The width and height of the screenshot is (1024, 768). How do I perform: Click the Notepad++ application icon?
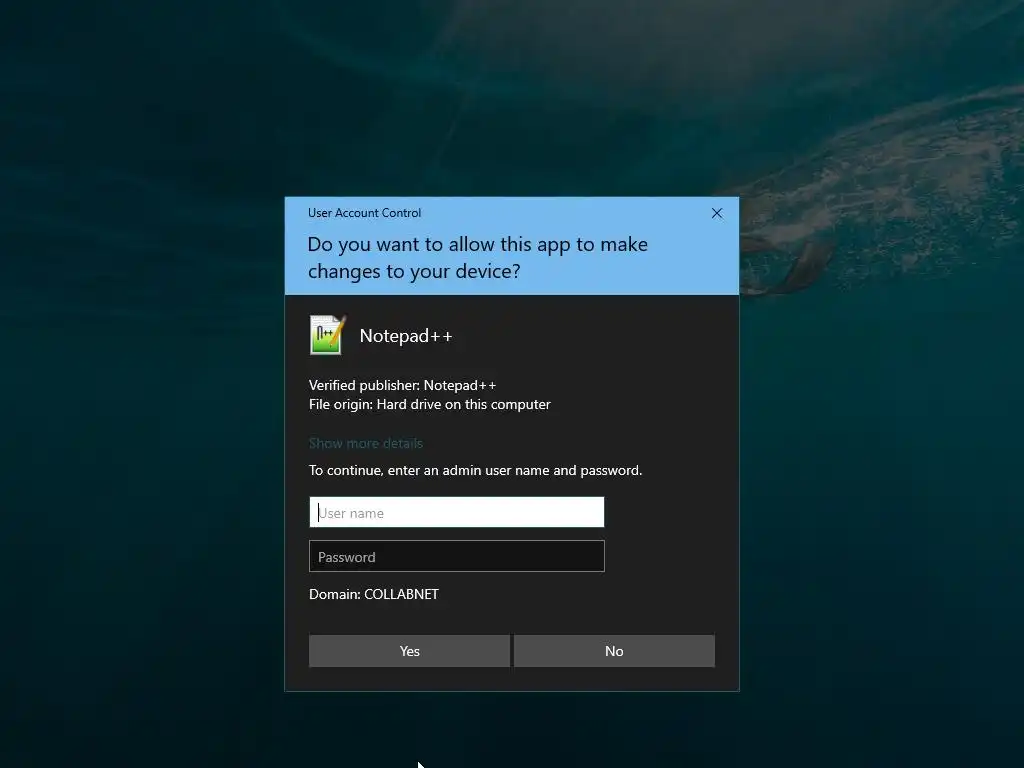click(x=327, y=335)
